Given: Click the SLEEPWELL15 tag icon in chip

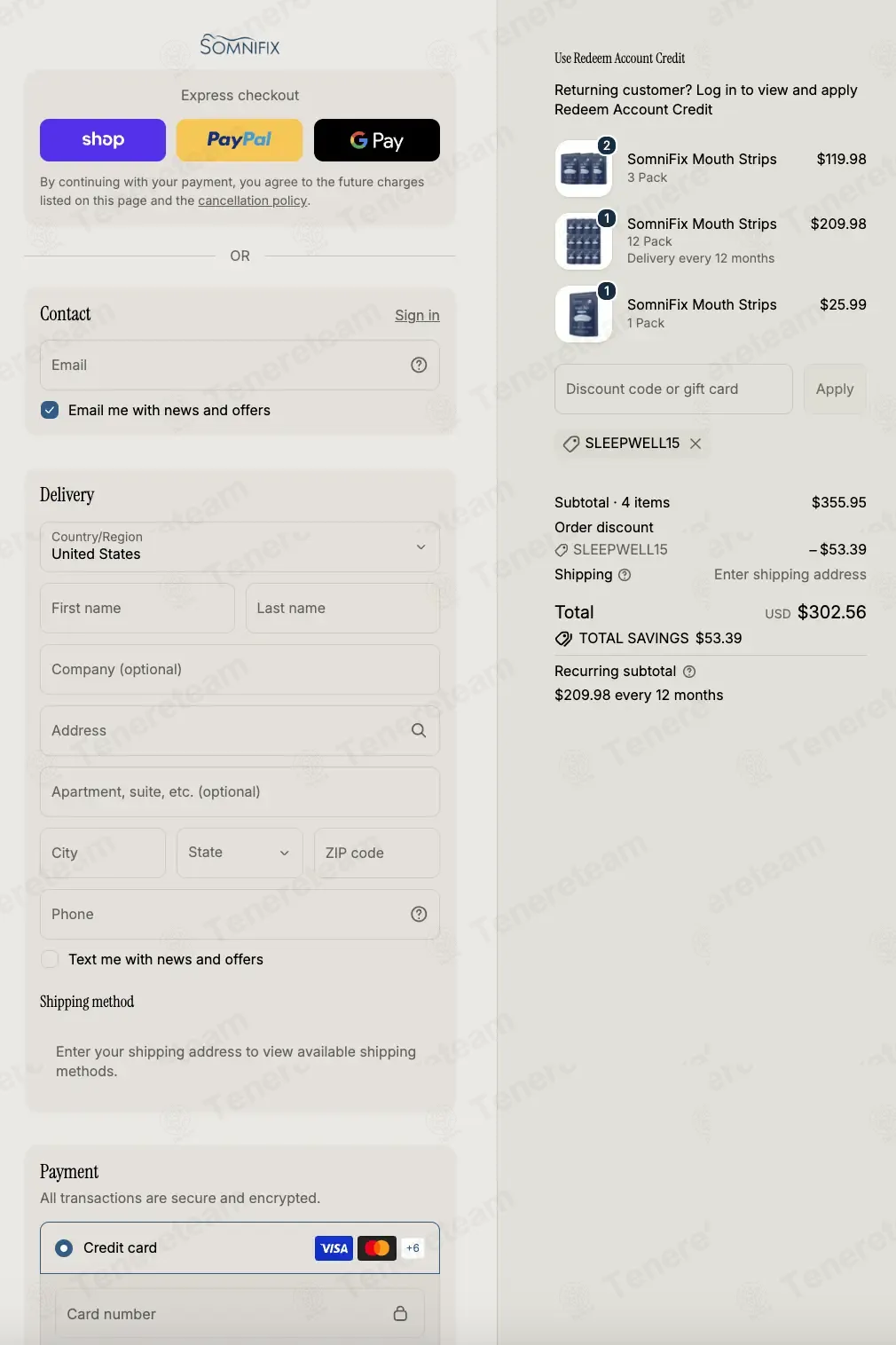Looking at the screenshot, I should pos(571,444).
